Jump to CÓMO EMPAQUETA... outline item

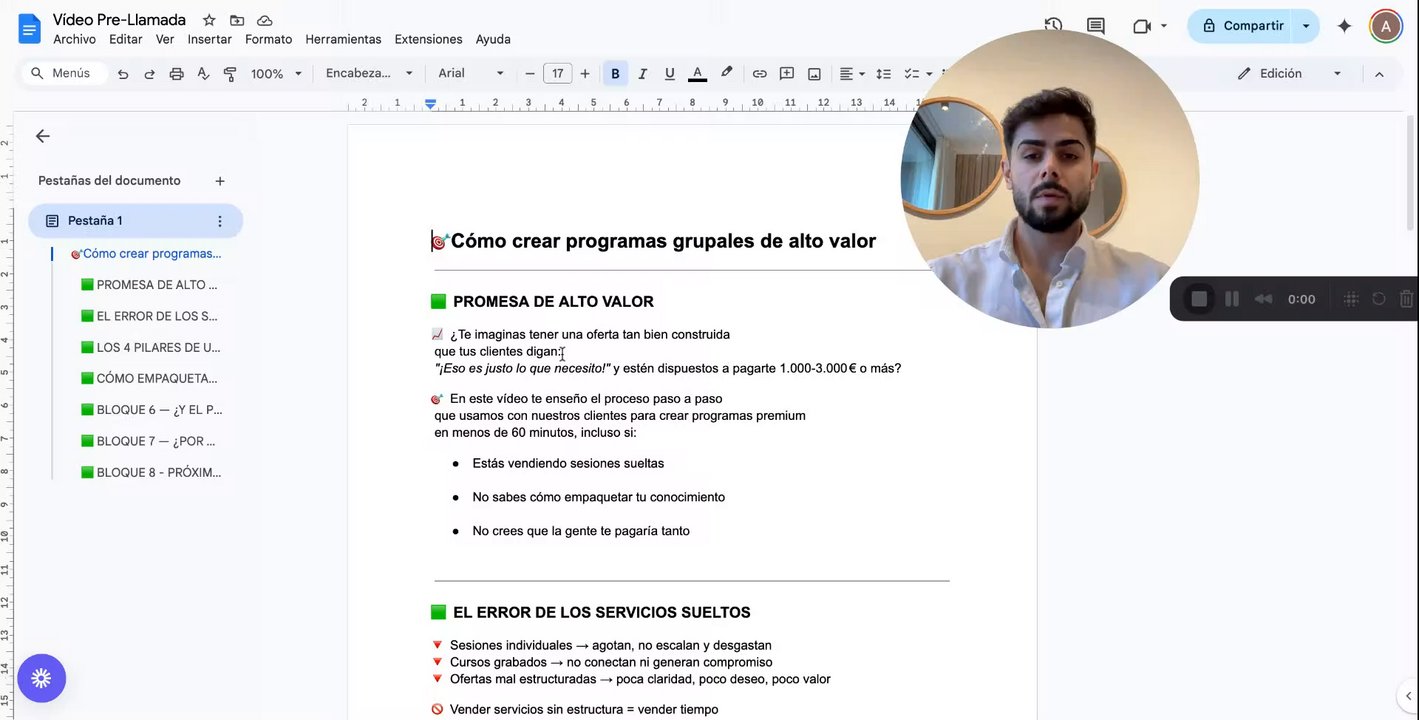(x=149, y=379)
